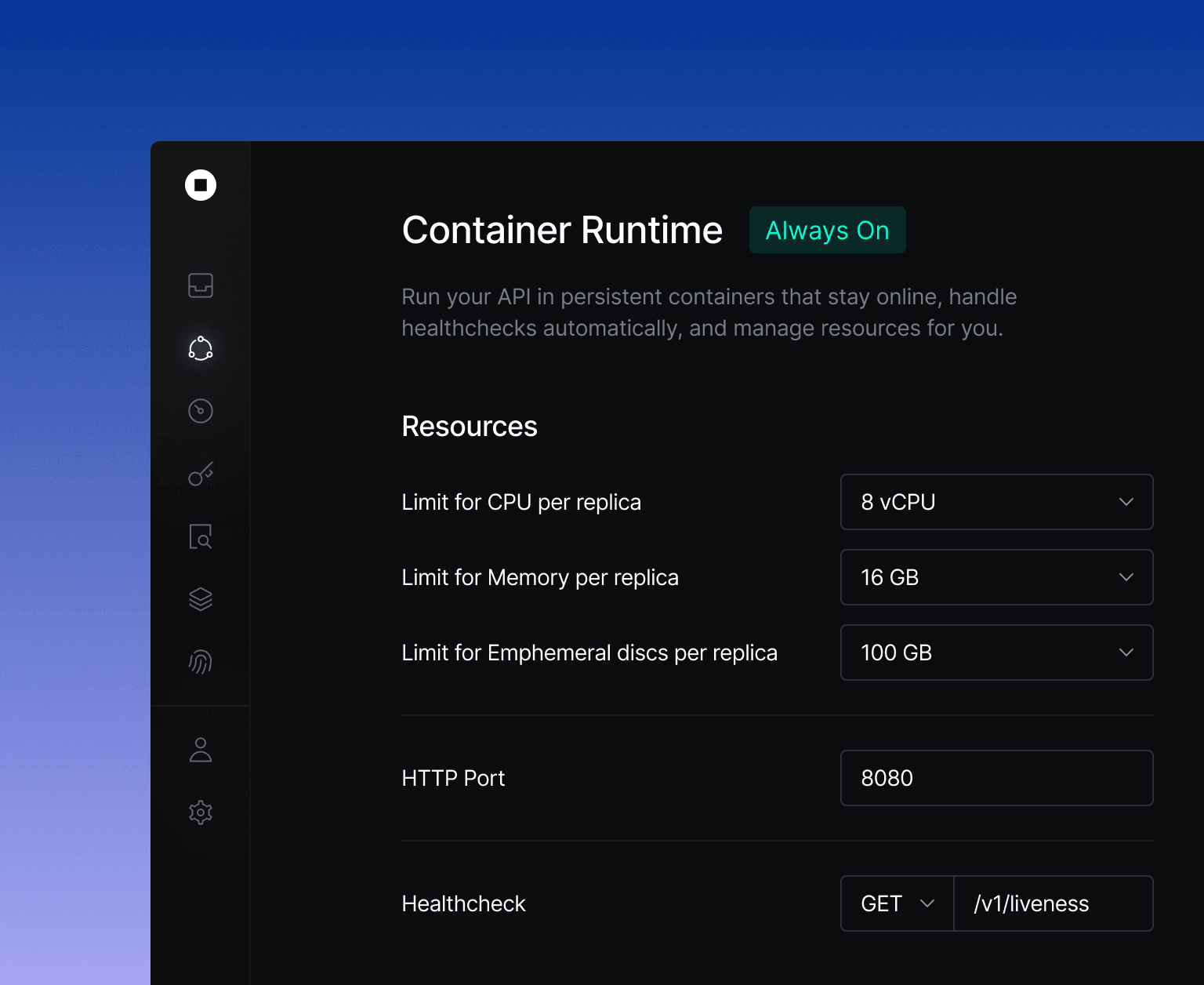Screen dimensions: 1204x985
Task: Click the /v1/liveness healthcheck path field
Action: click(1053, 903)
